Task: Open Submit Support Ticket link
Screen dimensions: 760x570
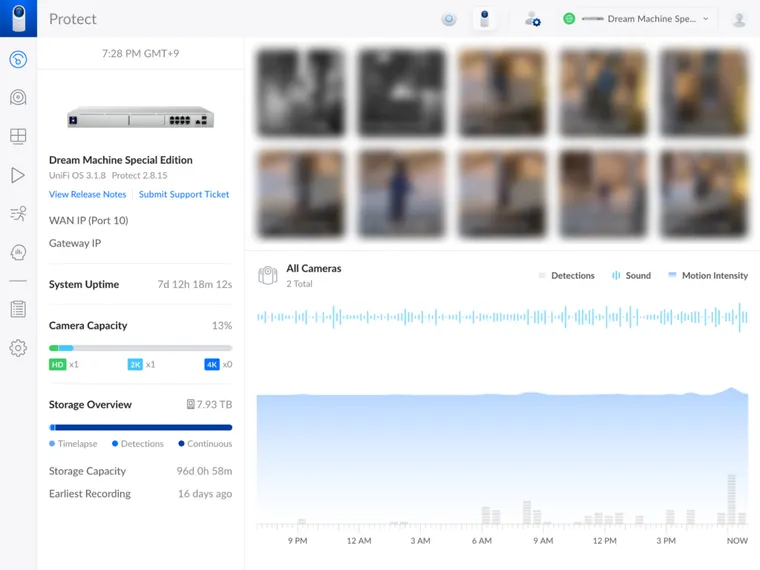Action: 184,194
